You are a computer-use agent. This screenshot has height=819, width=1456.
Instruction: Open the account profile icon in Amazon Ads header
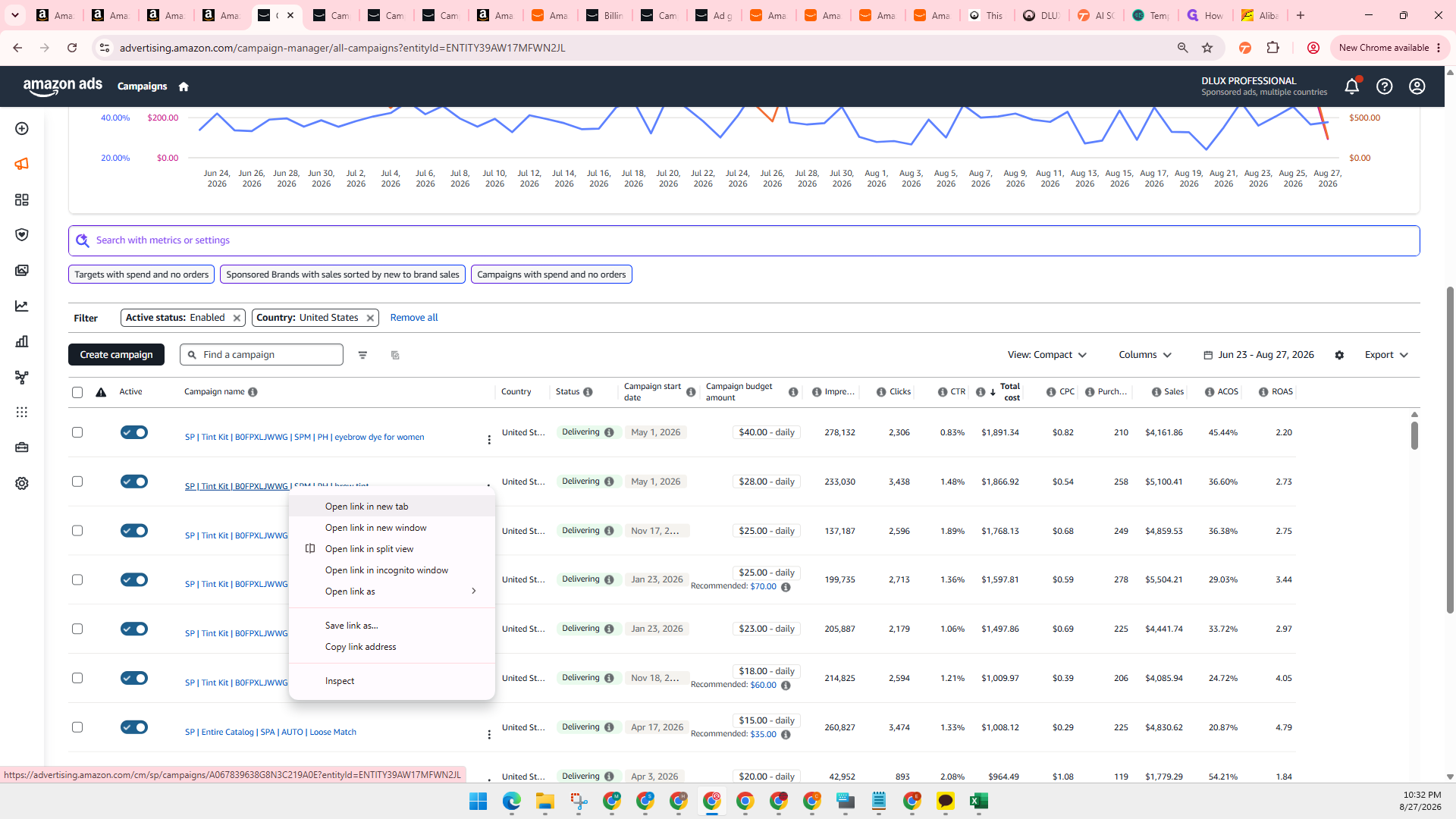point(1417,86)
